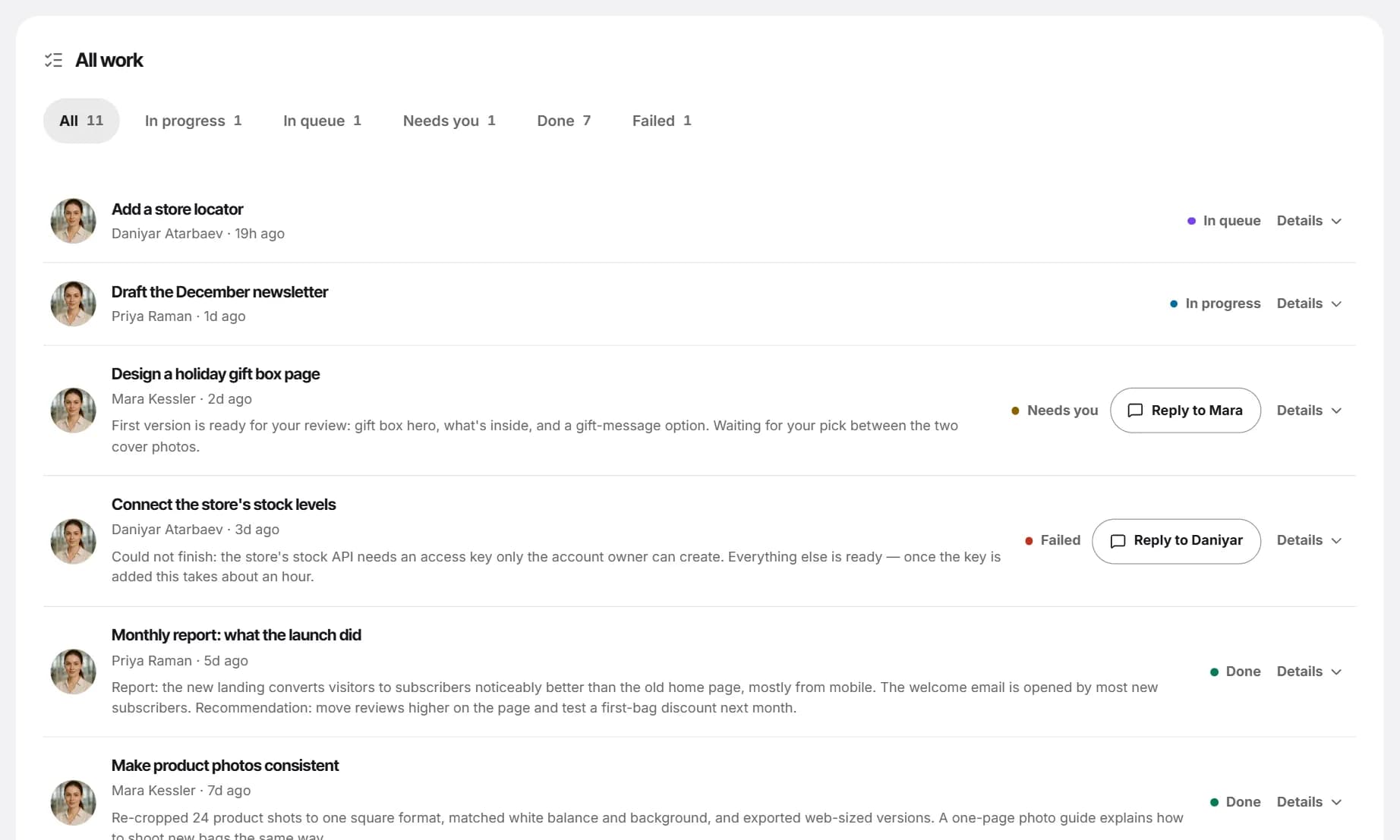Click the Failed status on stock levels row

point(1052,540)
